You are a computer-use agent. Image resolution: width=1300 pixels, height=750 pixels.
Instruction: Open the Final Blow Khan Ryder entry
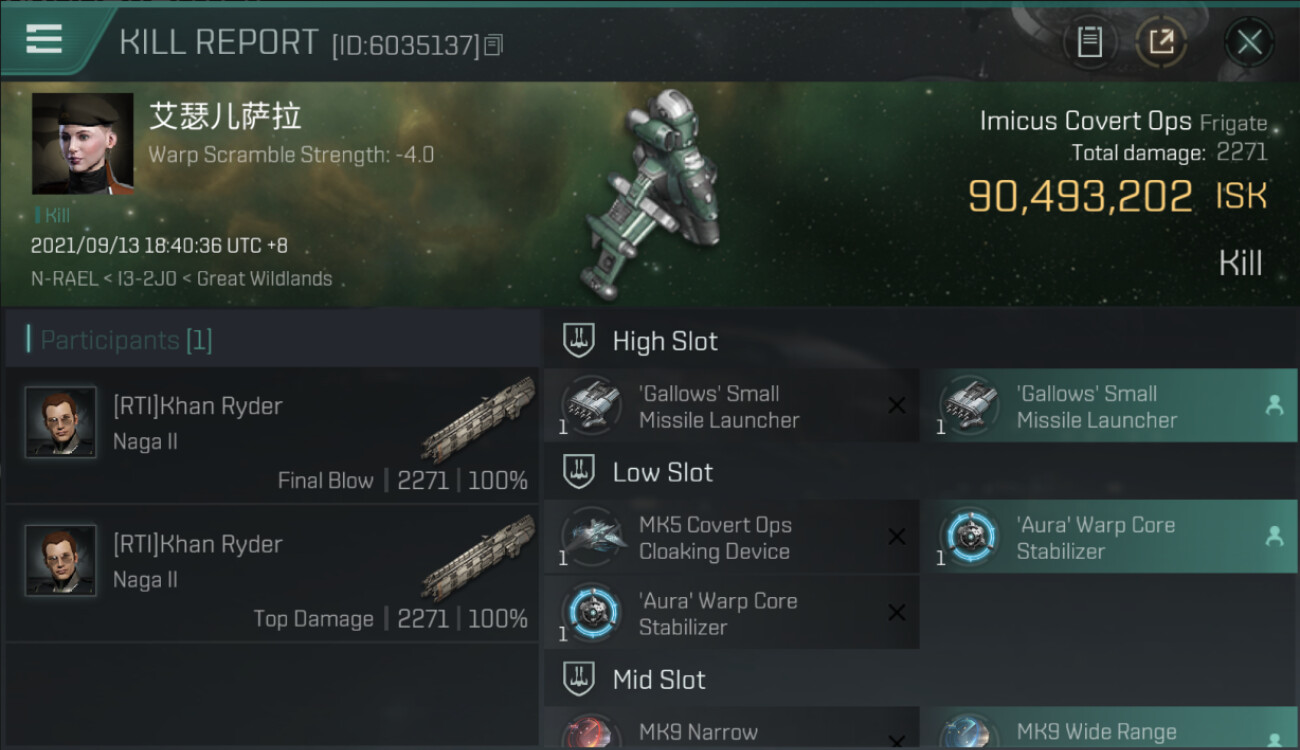click(x=272, y=436)
